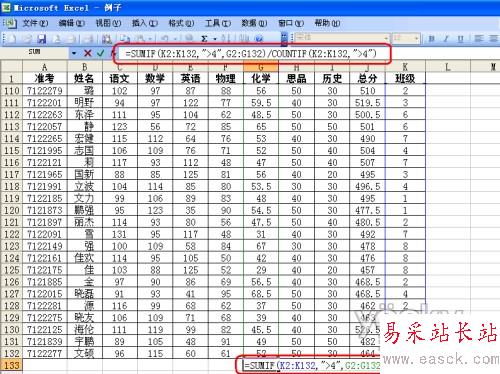Open the 格式 (Format) menu
Screen dimensions: 500x374
coord(181,23)
